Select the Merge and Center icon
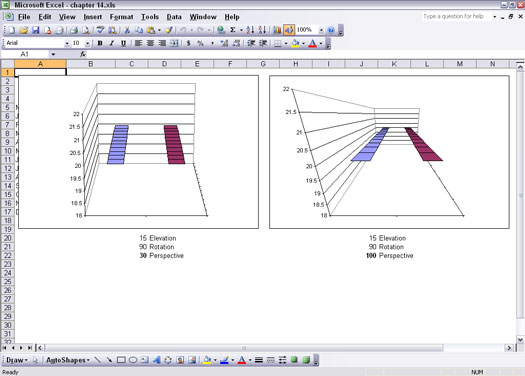 pyautogui.click(x=174, y=43)
